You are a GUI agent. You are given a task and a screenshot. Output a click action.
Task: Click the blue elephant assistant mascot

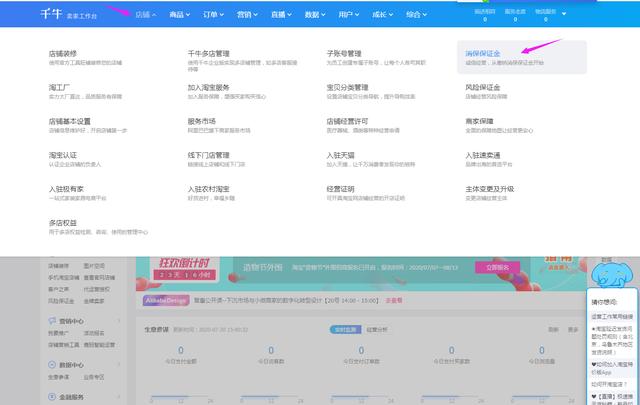[x=611, y=275]
